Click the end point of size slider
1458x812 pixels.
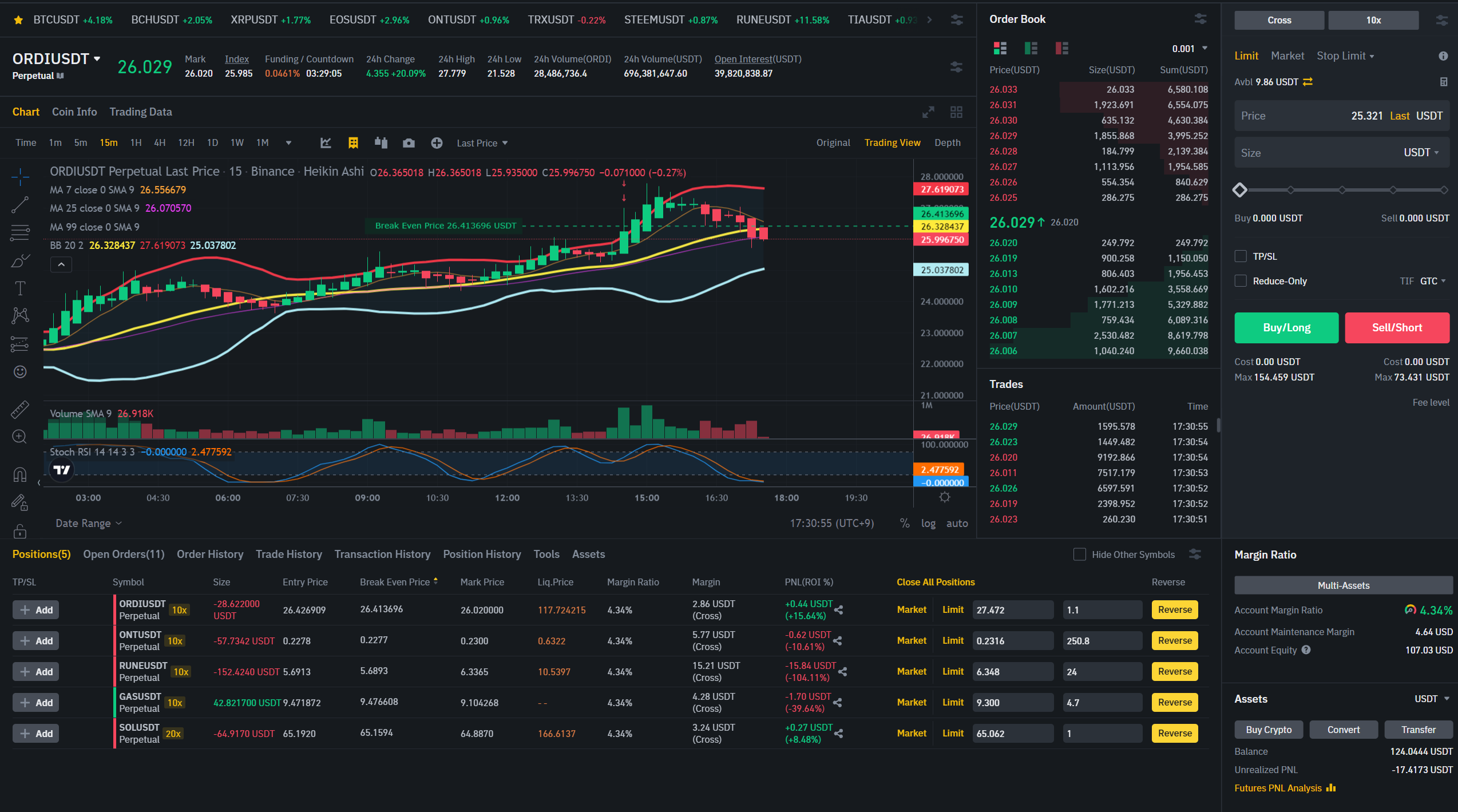click(x=1444, y=190)
